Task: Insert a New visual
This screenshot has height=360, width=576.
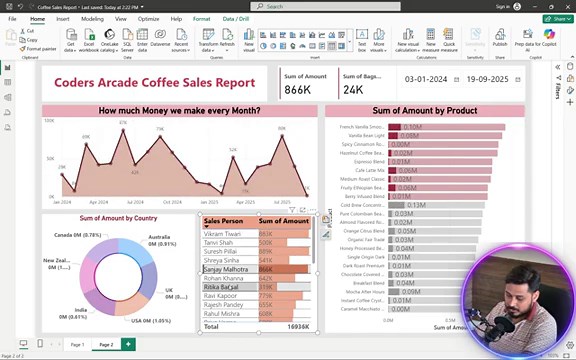Action: point(249,40)
